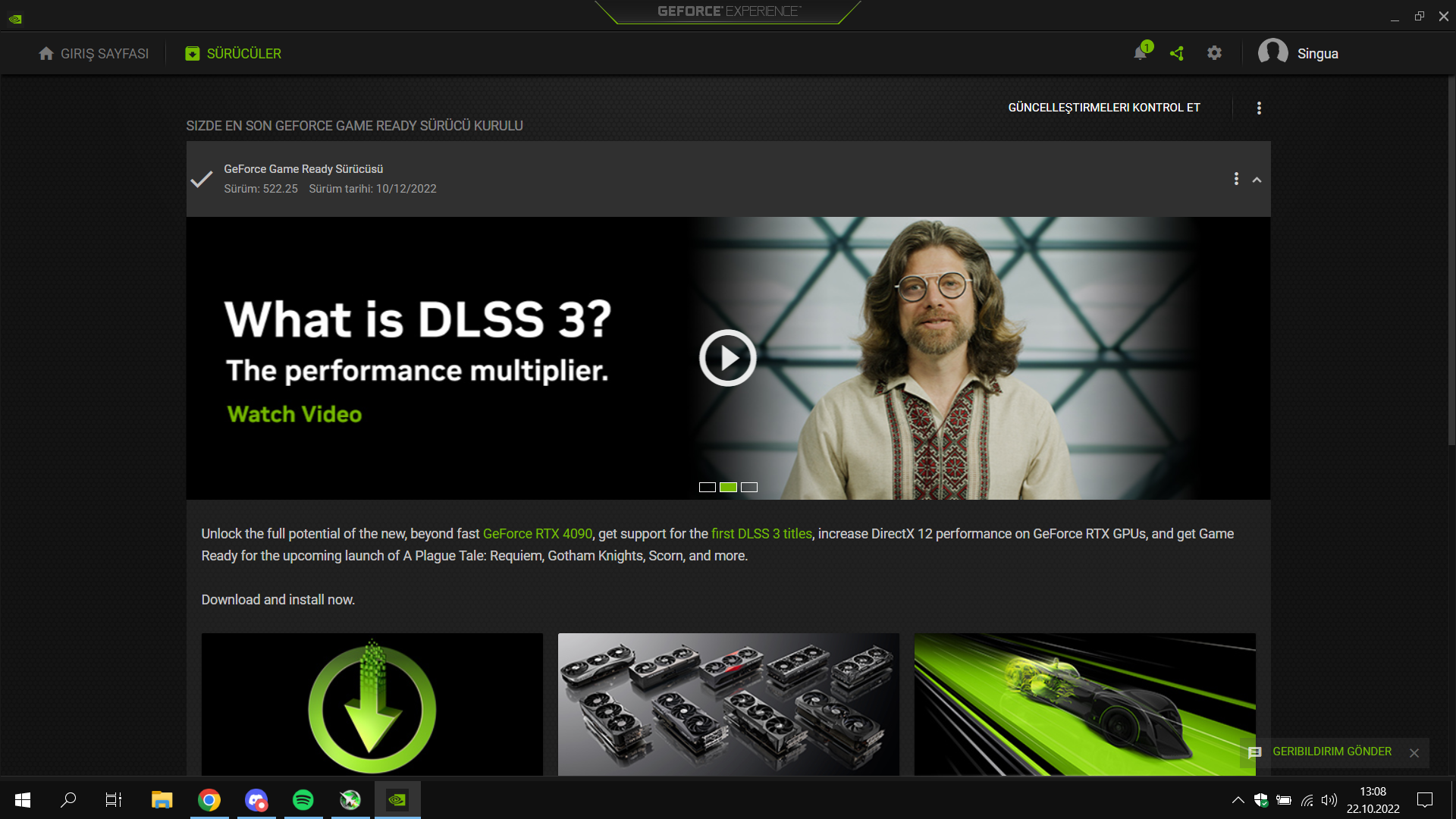This screenshot has height=819, width=1456.
Task: Select second banner slide indicator
Action: click(728, 488)
